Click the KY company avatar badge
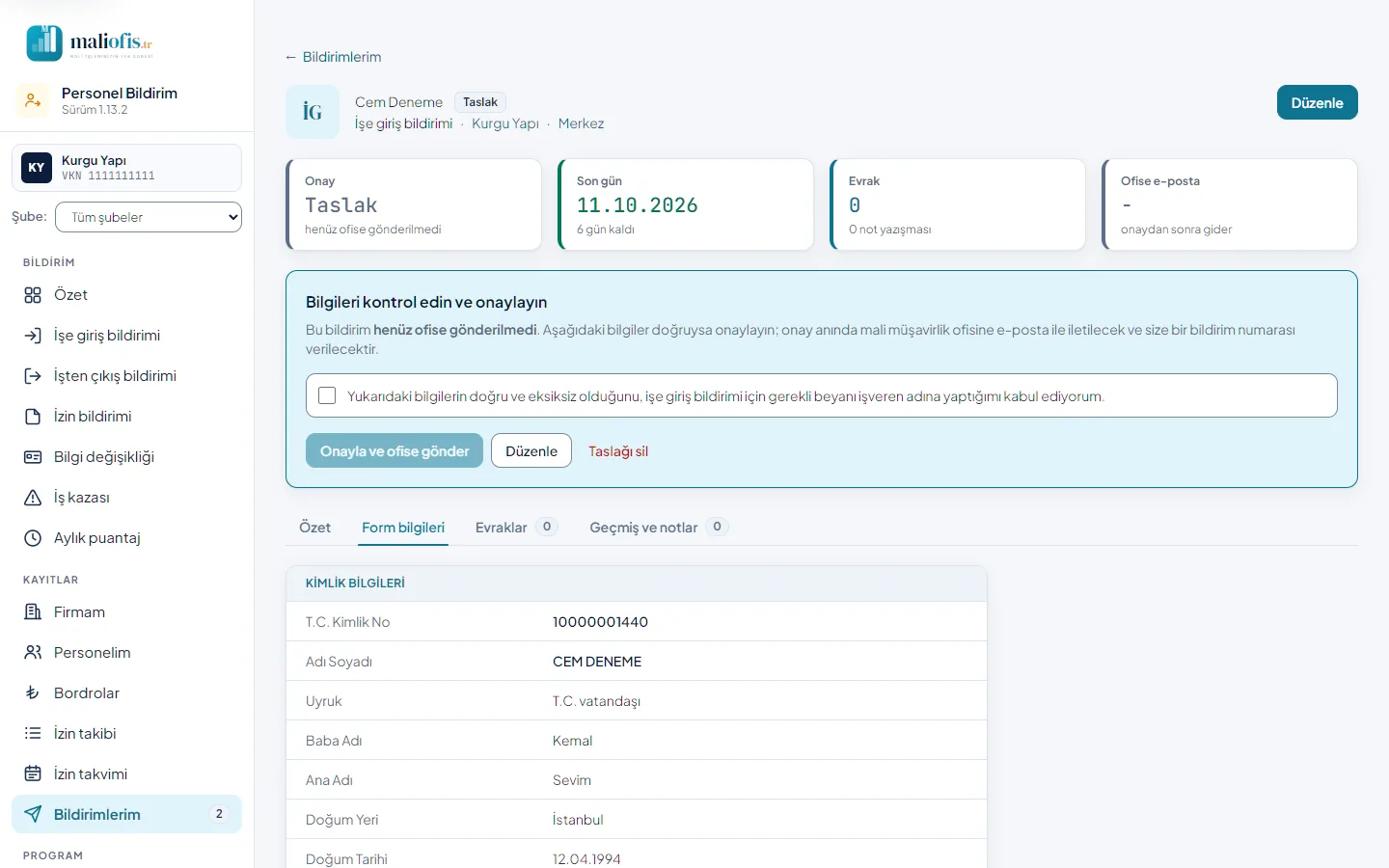1389x868 pixels. [x=37, y=168]
